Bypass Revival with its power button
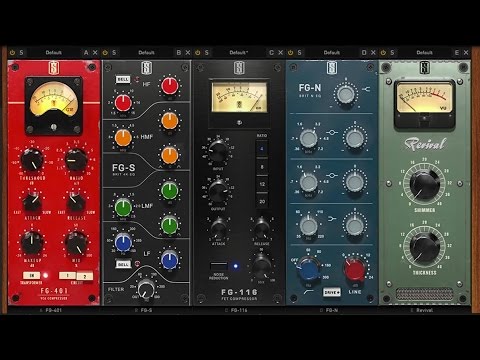The width and height of the screenshot is (480, 360). (x=383, y=53)
